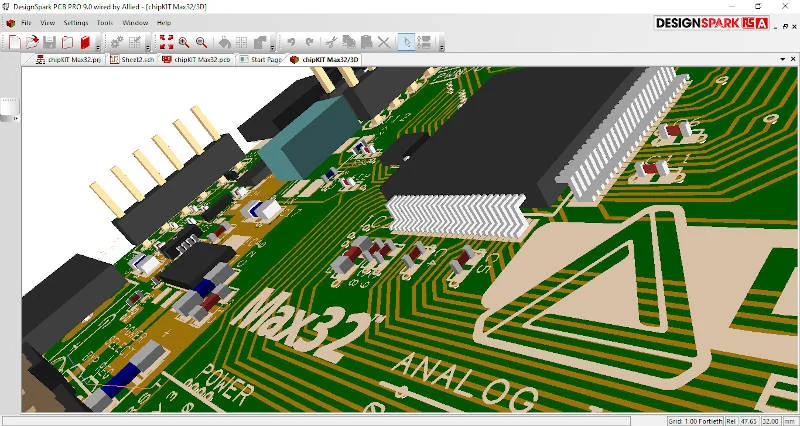Click the gears settings toolbar icon
800x426 pixels.
click(x=117, y=42)
